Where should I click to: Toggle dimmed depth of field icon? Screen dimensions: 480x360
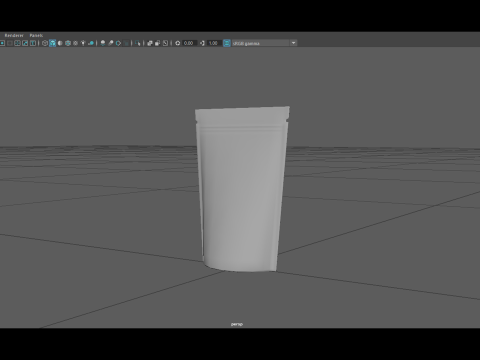click(126, 43)
